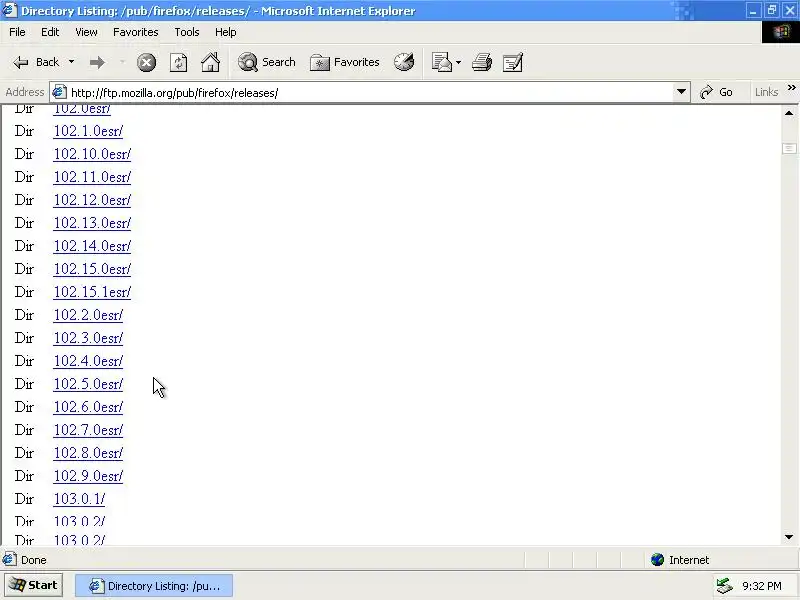800x600 pixels.
Task: Open the 102.8.0esr/ directory link
Action: [88, 453]
